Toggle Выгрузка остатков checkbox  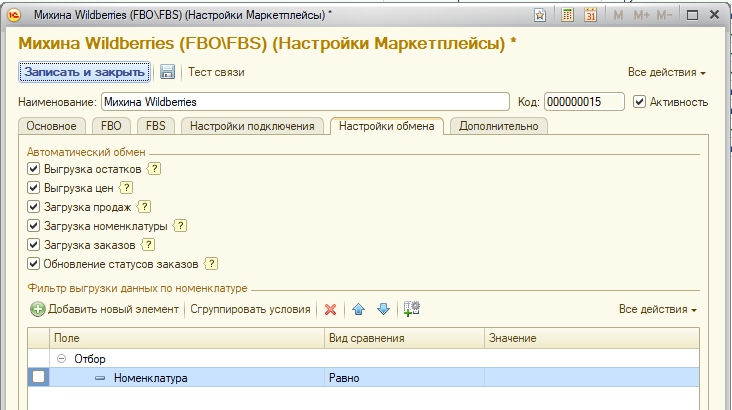[33, 169]
